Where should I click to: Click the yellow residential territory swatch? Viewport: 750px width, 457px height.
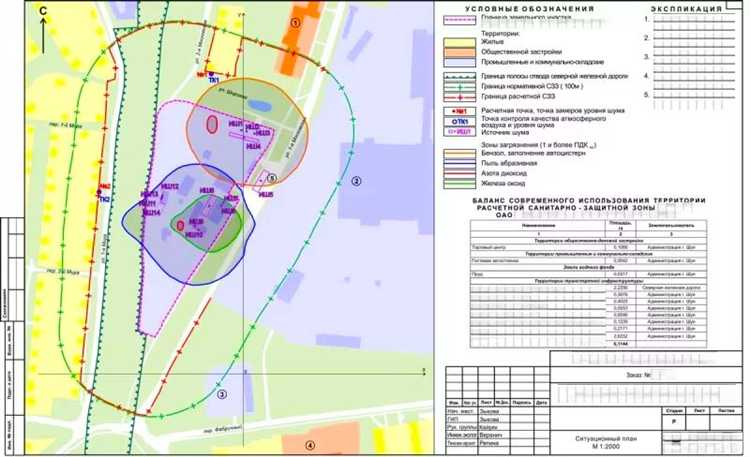(461, 42)
